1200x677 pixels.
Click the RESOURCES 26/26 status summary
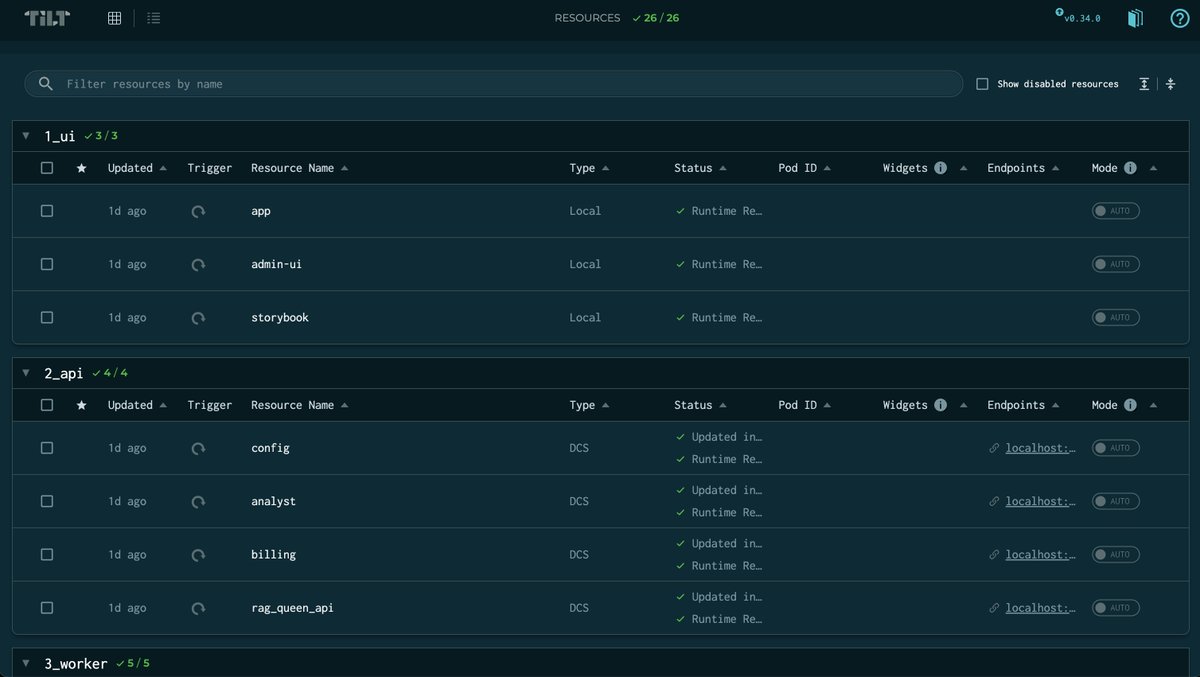[x=617, y=18]
